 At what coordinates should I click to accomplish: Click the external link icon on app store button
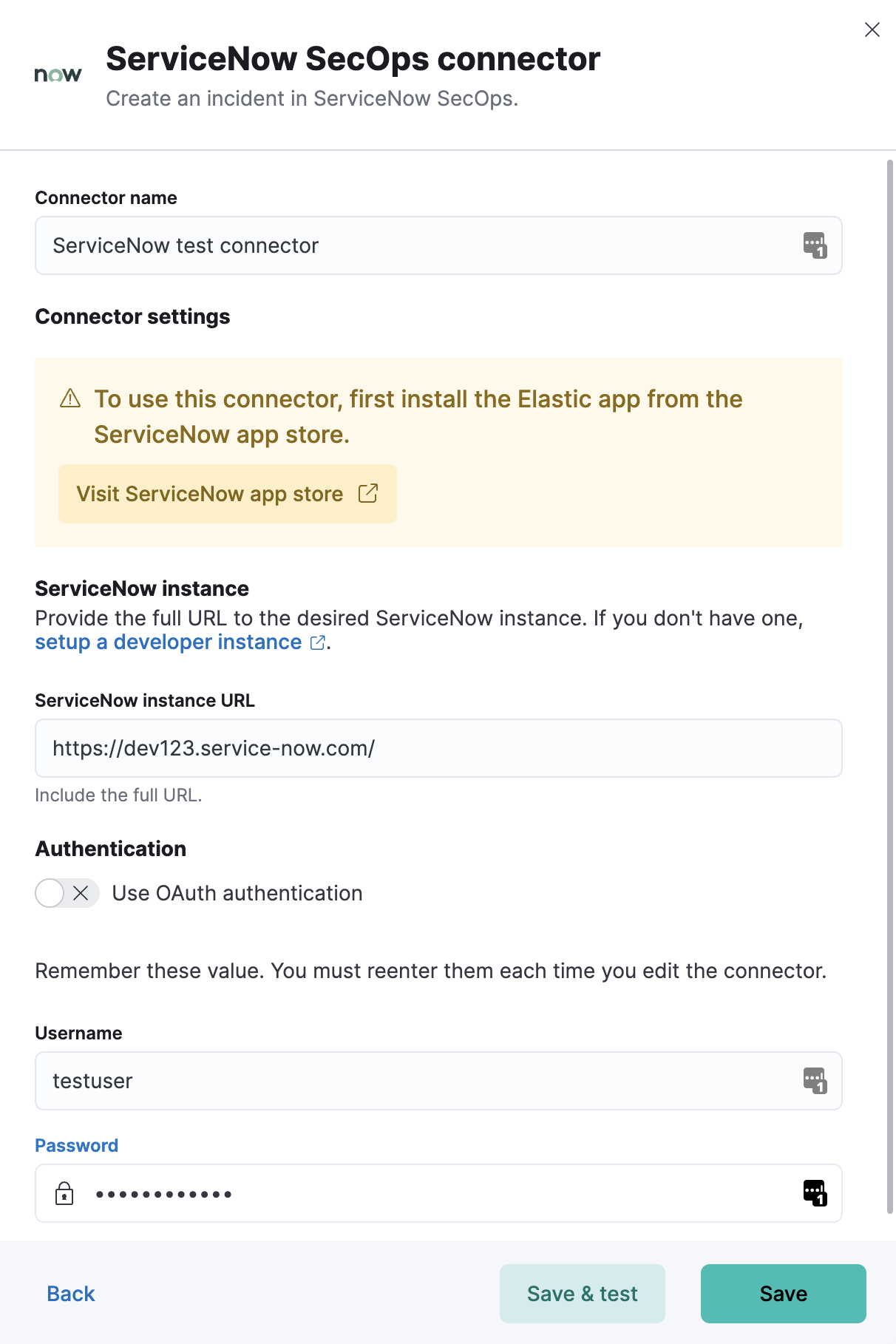[368, 493]
